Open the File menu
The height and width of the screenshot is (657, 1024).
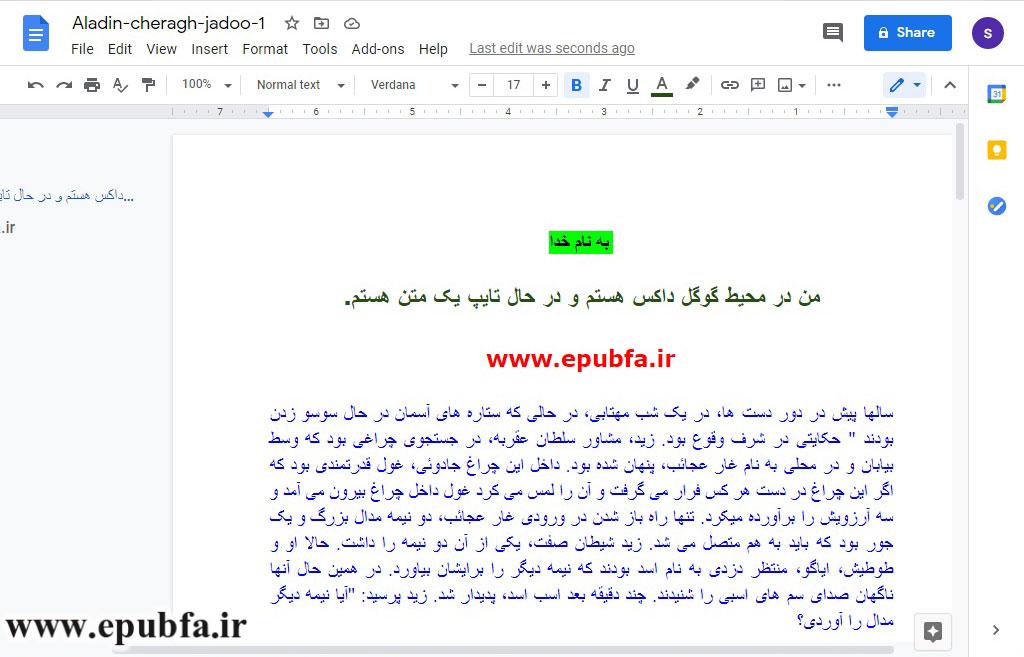82,49
